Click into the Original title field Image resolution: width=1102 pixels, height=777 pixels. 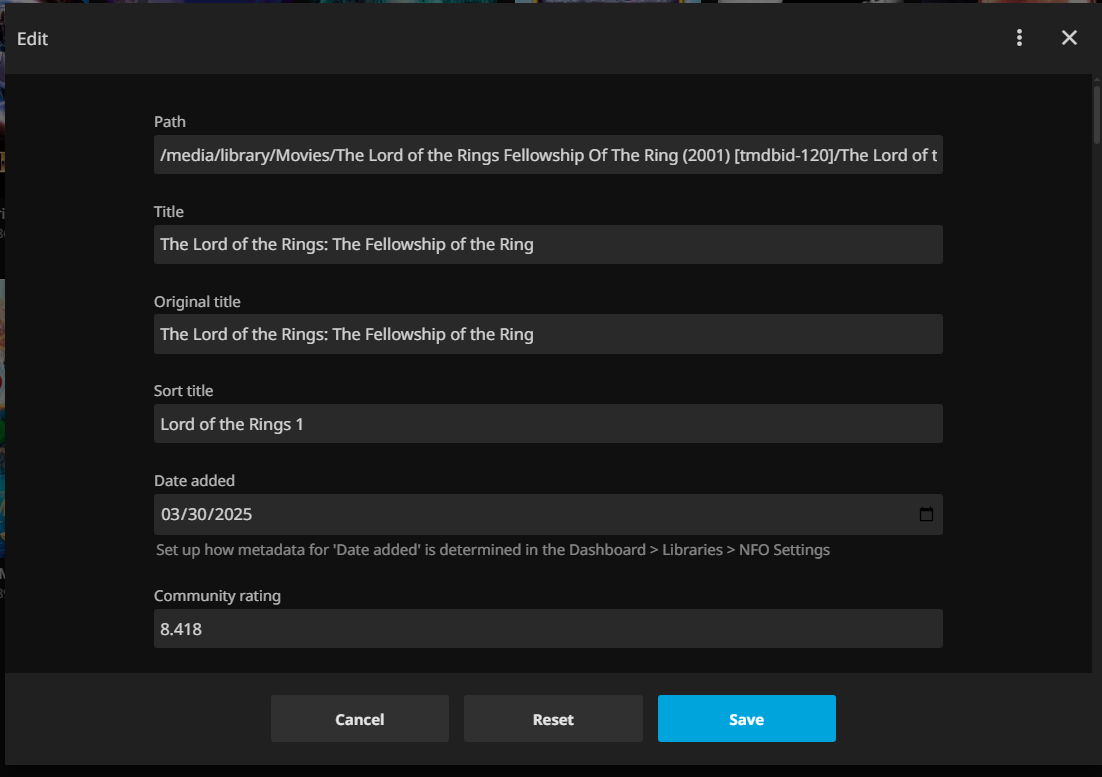pos(548,334)
